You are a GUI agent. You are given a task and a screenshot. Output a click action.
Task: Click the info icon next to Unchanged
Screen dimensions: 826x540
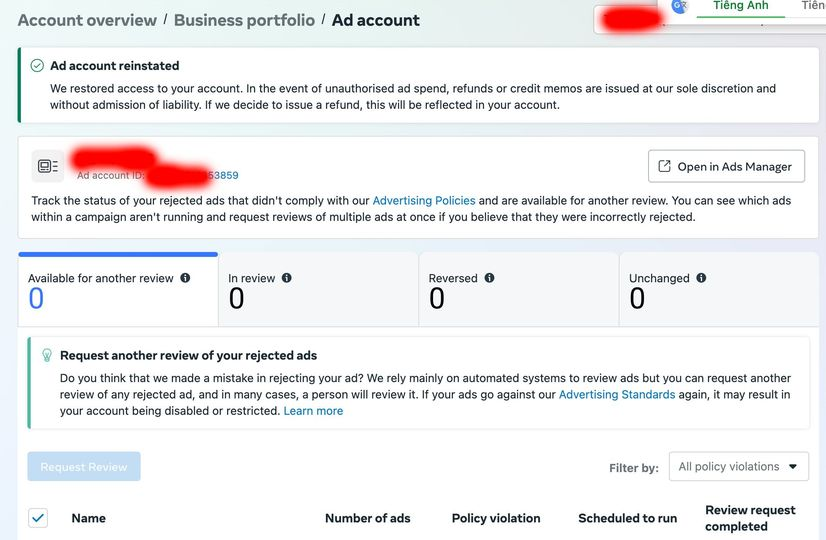point(701,278)
